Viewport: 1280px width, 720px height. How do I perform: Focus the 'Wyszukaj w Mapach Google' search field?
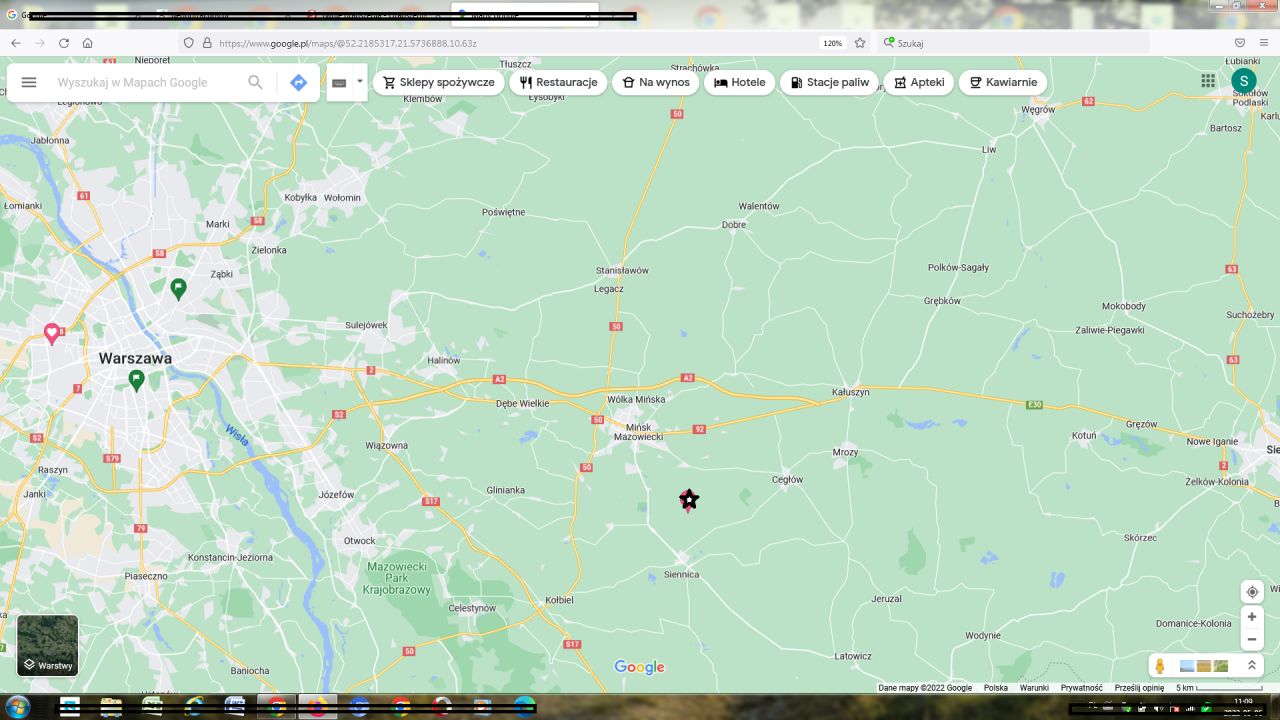tap(145, 82)
